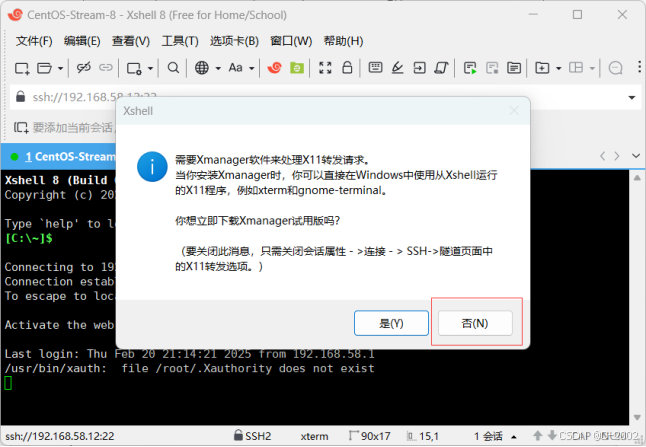The image size is (646, 447).
Task: Open the keyboard mapping icon
Action: 375,67
